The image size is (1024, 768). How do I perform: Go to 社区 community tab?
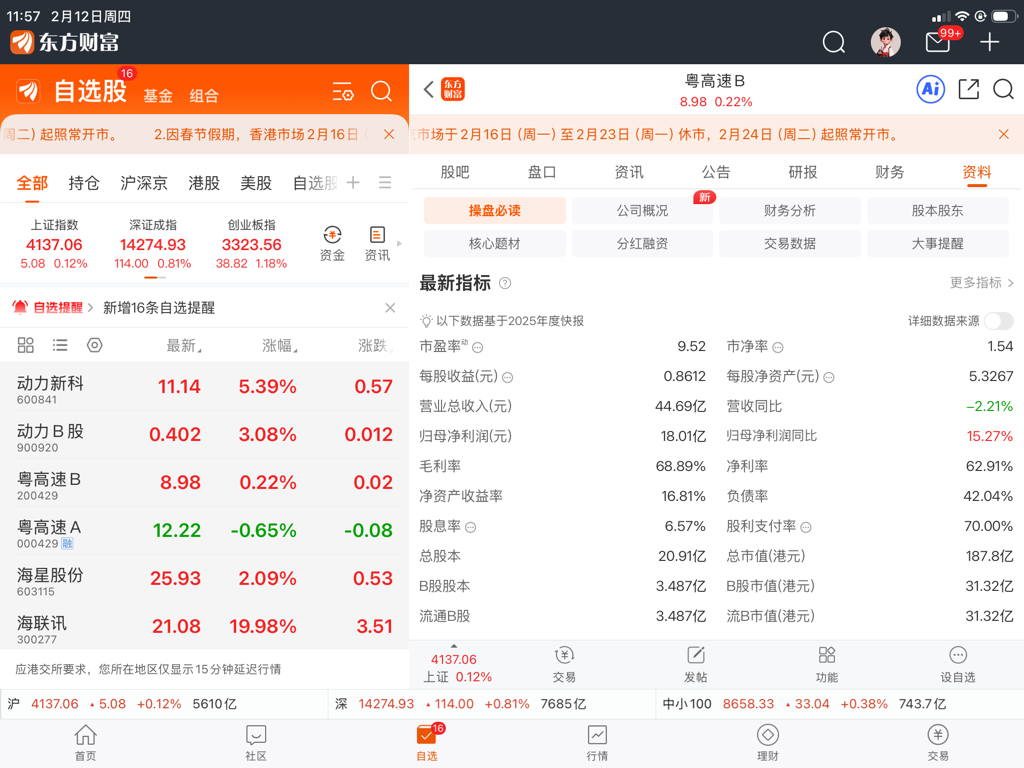tap(256, 743)
